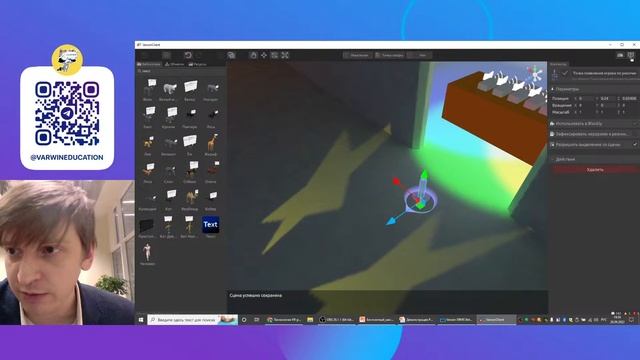Click the checkmark icon in the inspector header
This screenshot has width=640, height=360.
(x=565, y=73)
